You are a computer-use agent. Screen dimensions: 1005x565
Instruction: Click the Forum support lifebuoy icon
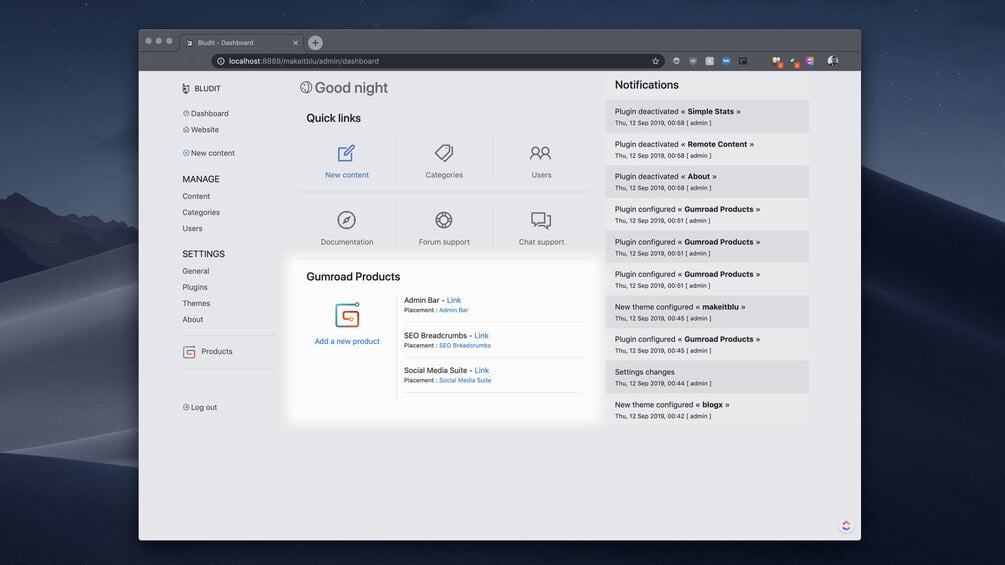pyautogui.click(x=444, y=220)
